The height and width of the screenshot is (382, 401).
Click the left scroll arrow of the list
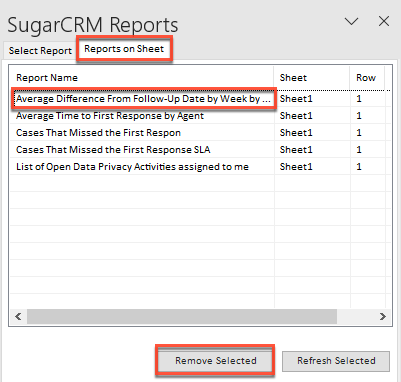(x=18, y=316)
